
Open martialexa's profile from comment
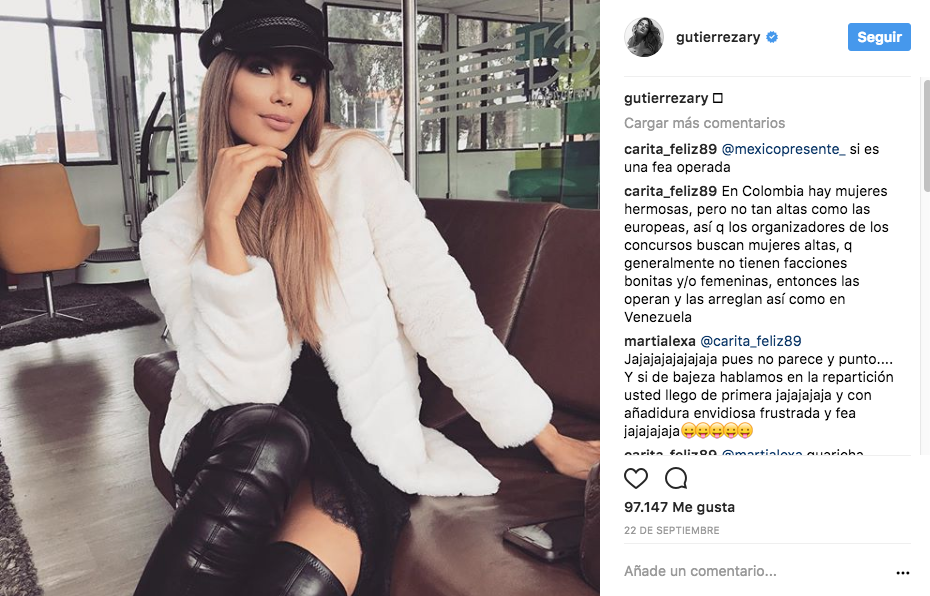pyautogui.click(x=660, y=341)
